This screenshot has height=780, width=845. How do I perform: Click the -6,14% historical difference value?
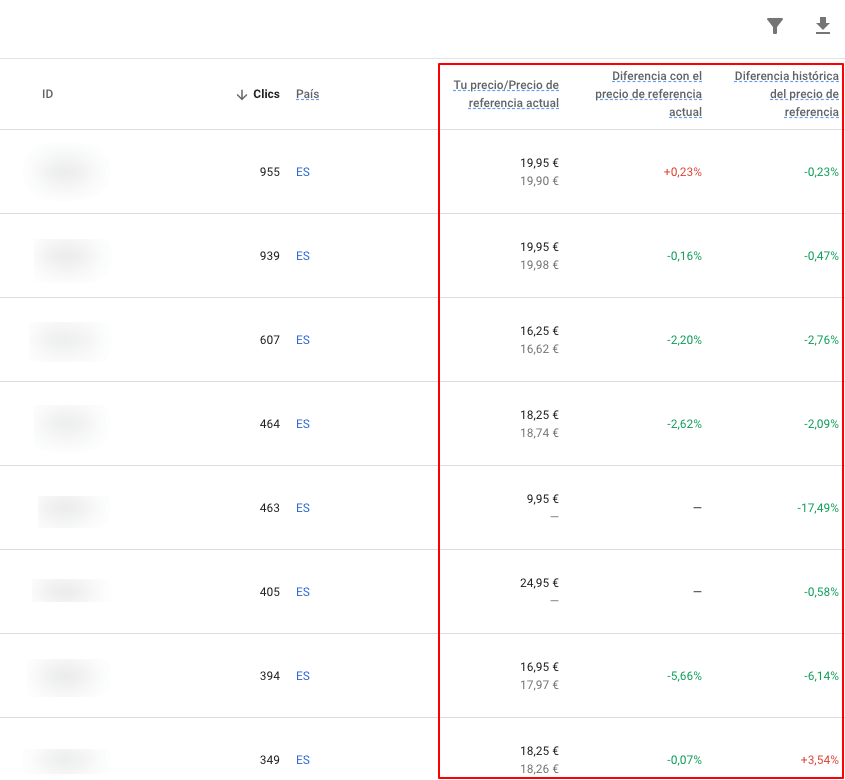821,677
